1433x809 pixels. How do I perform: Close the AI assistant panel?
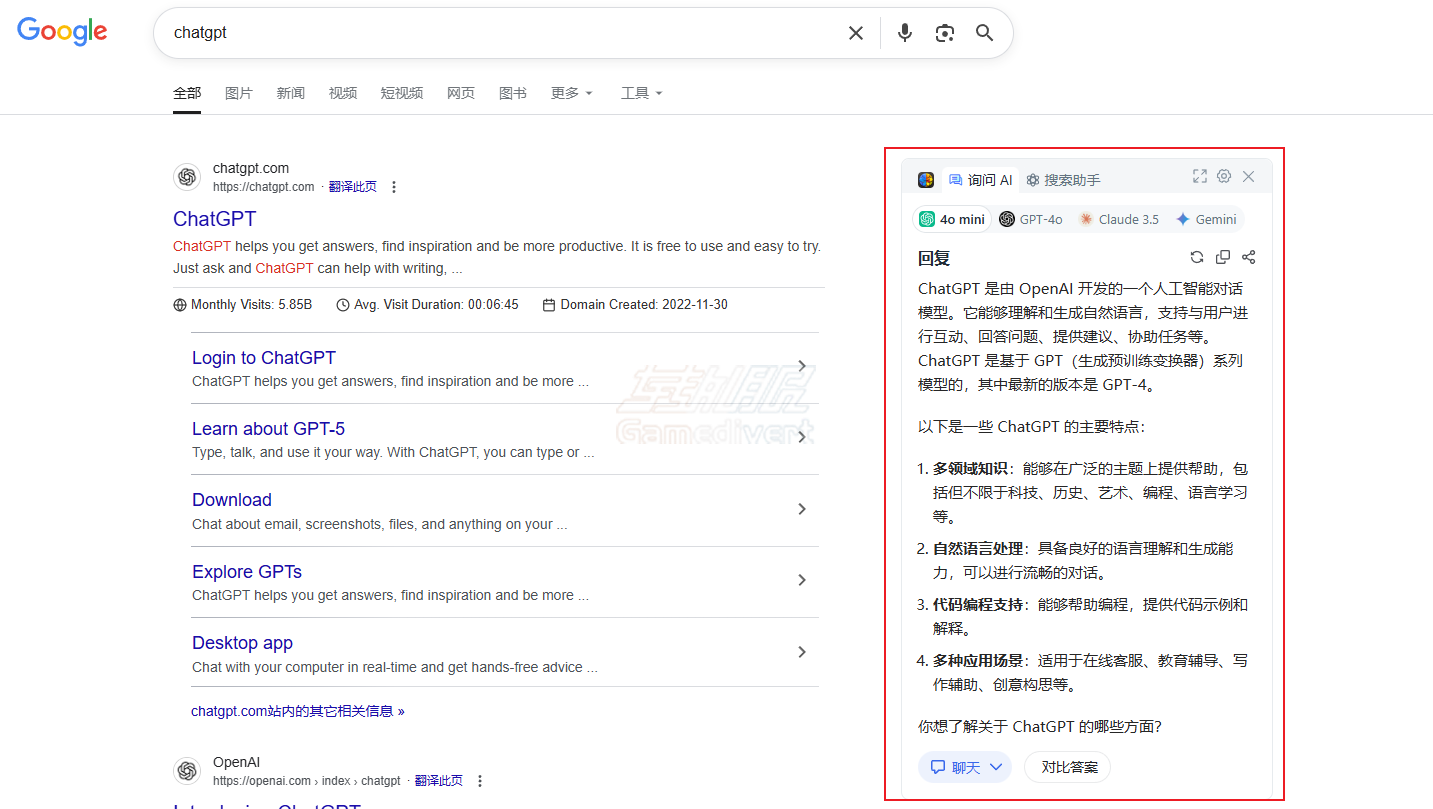(x=1248, y=176)
